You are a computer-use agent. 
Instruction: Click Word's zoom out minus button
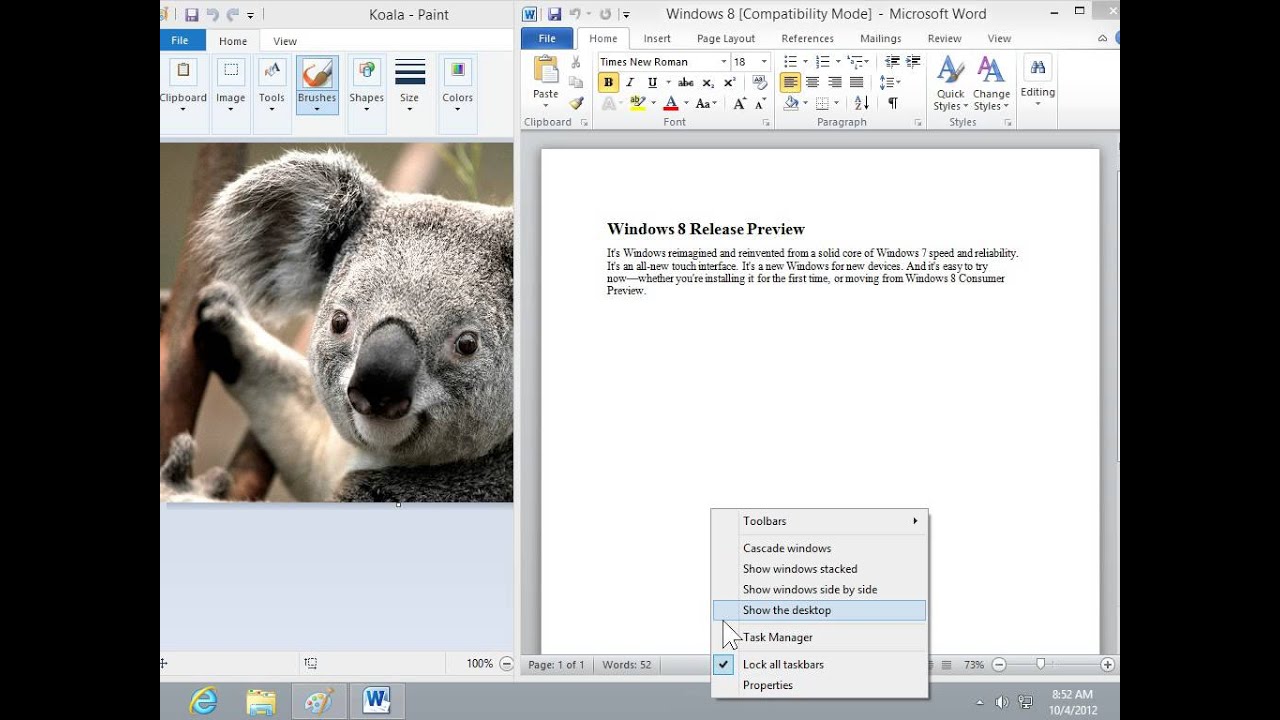click(999, 665)
